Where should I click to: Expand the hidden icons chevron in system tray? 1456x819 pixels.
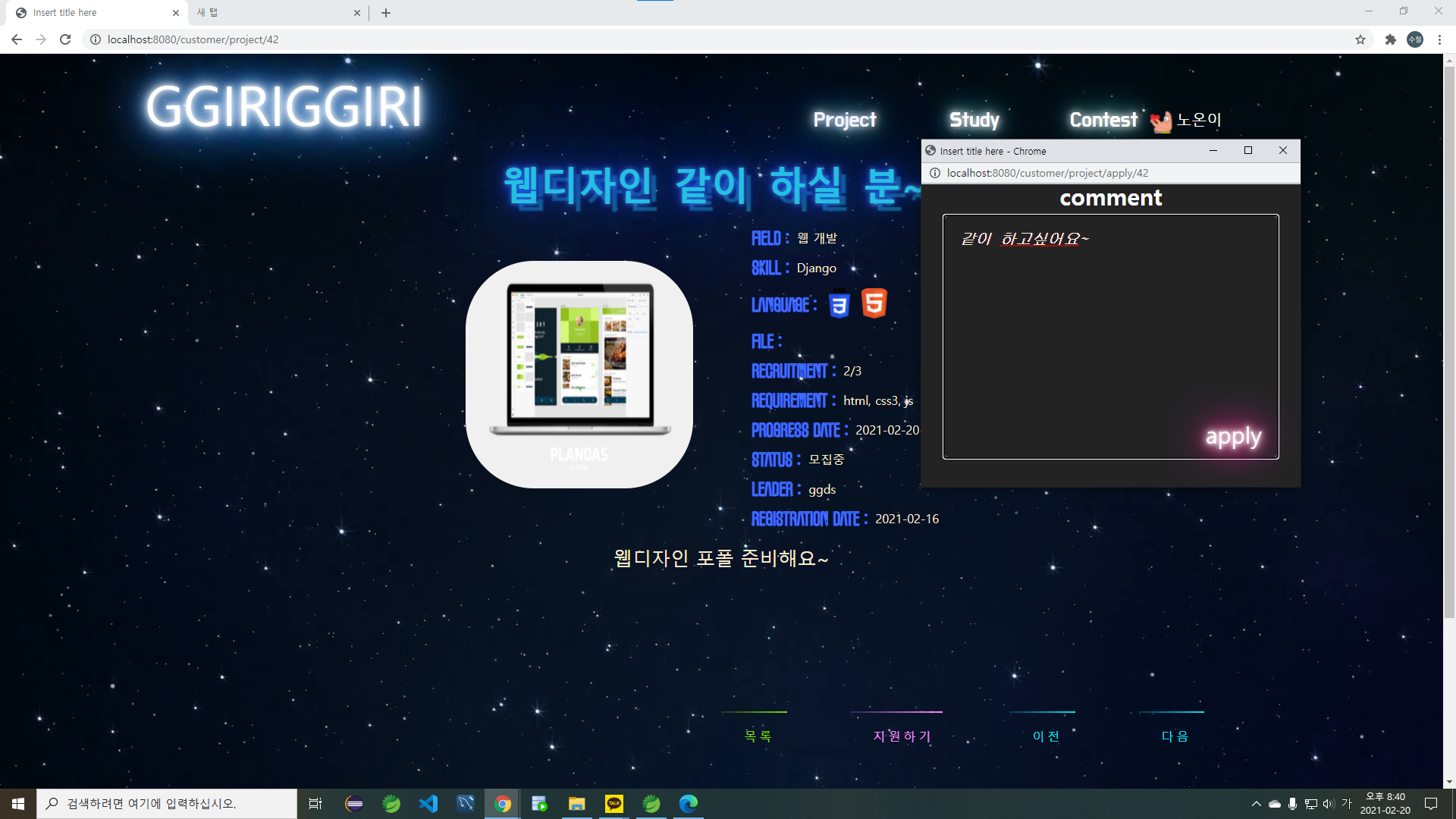(x=1256, y=803)
